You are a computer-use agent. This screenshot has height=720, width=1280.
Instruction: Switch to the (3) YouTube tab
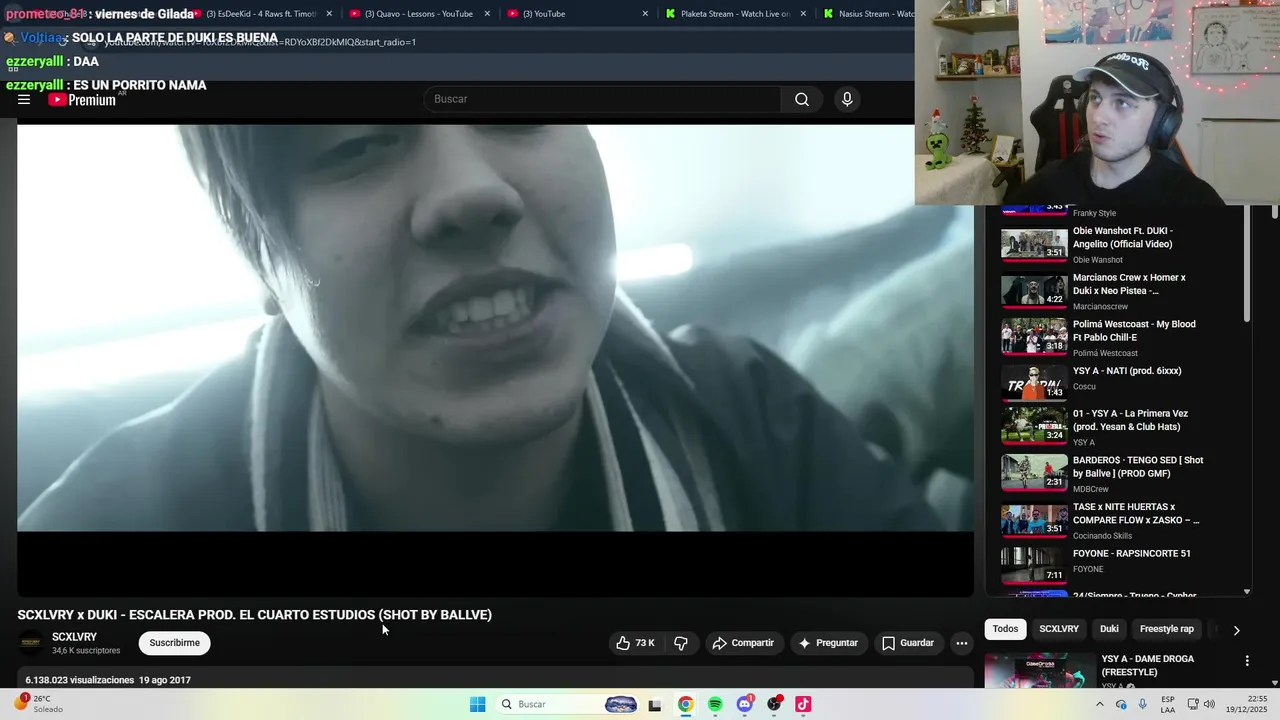pyautogui.click(x=577, y=14)
